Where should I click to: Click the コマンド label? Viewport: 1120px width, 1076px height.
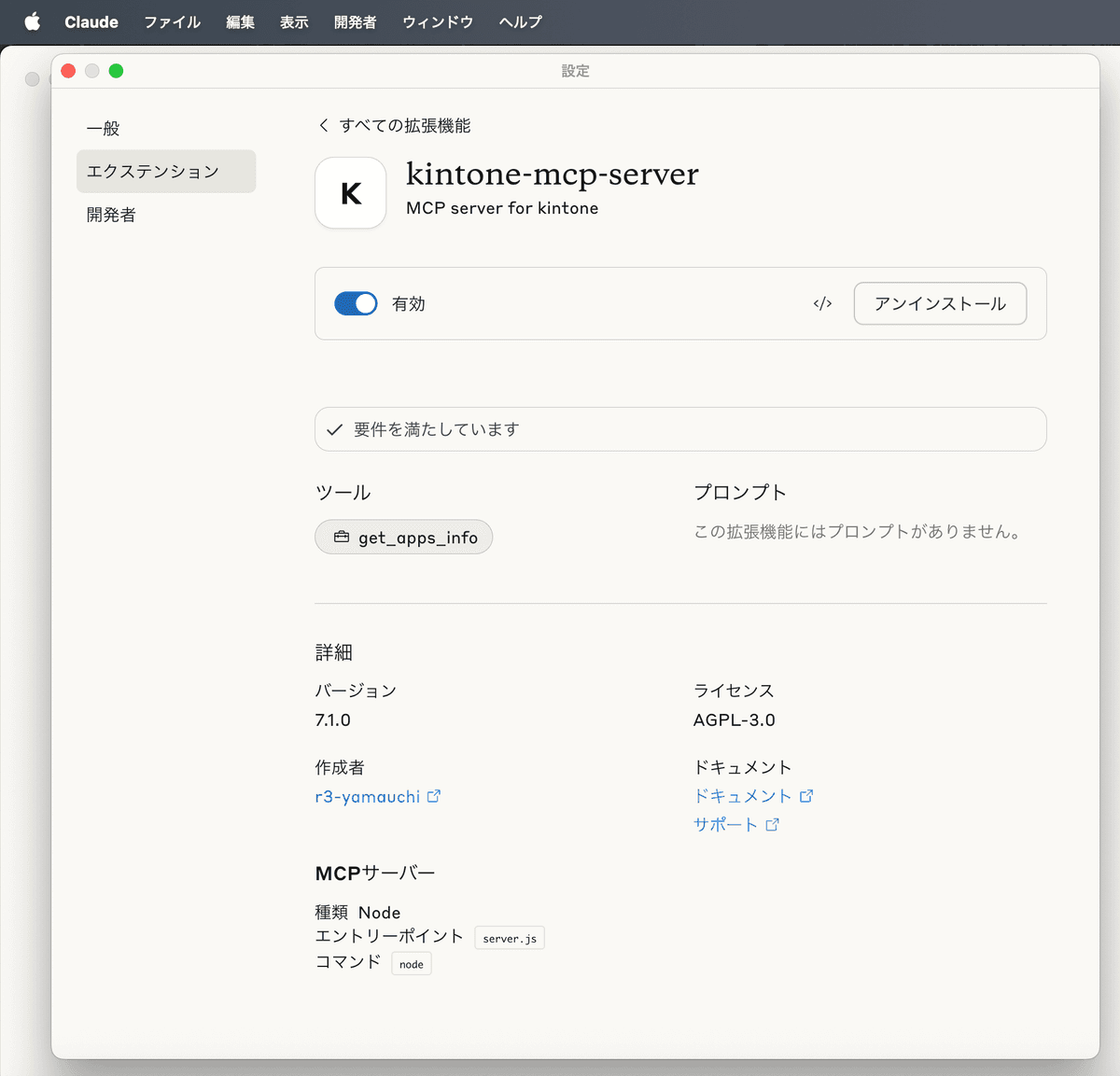pyautogui.click(x=348, y=961)
